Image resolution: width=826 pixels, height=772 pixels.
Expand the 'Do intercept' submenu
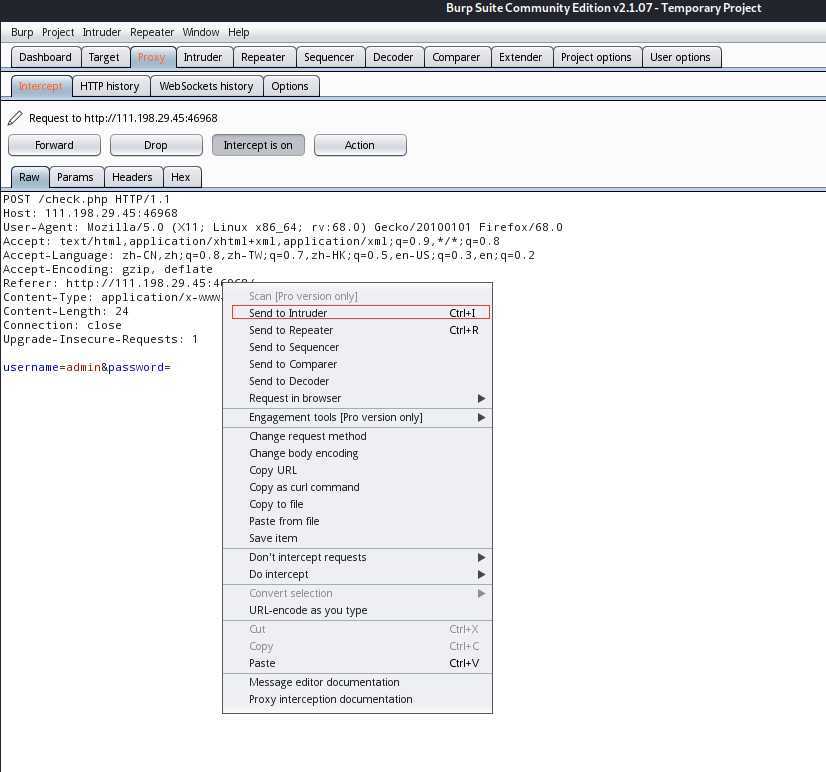358,574
